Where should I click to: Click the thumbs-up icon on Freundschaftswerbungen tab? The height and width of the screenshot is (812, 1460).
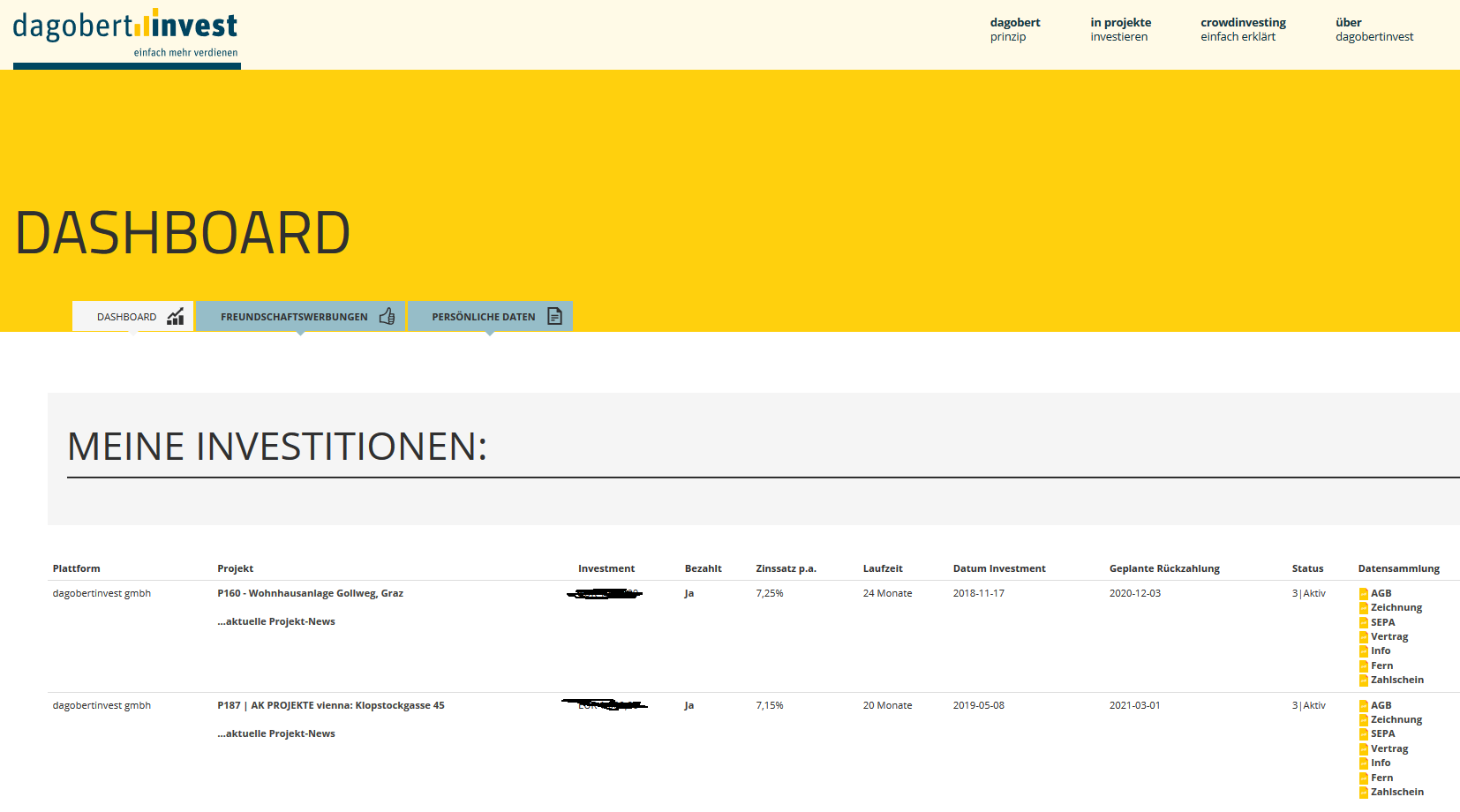[x=387, y=316]
